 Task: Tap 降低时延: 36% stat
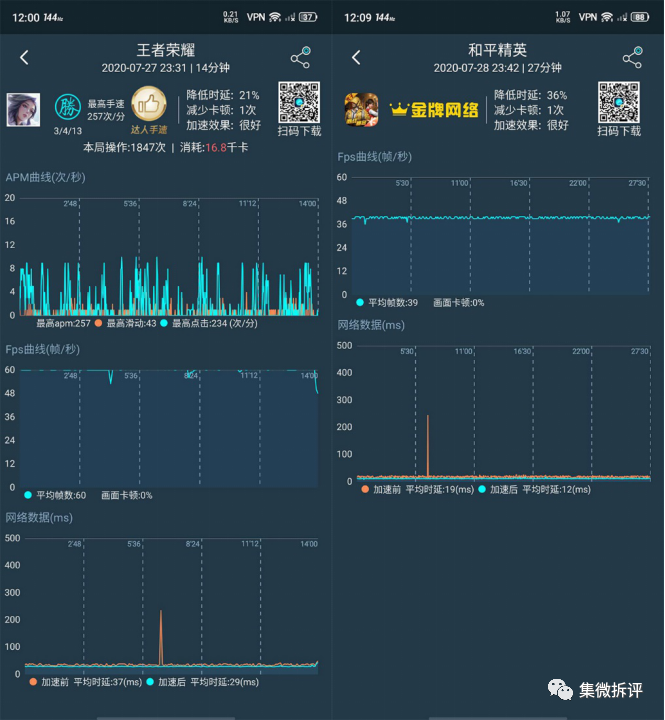(530, 96)
